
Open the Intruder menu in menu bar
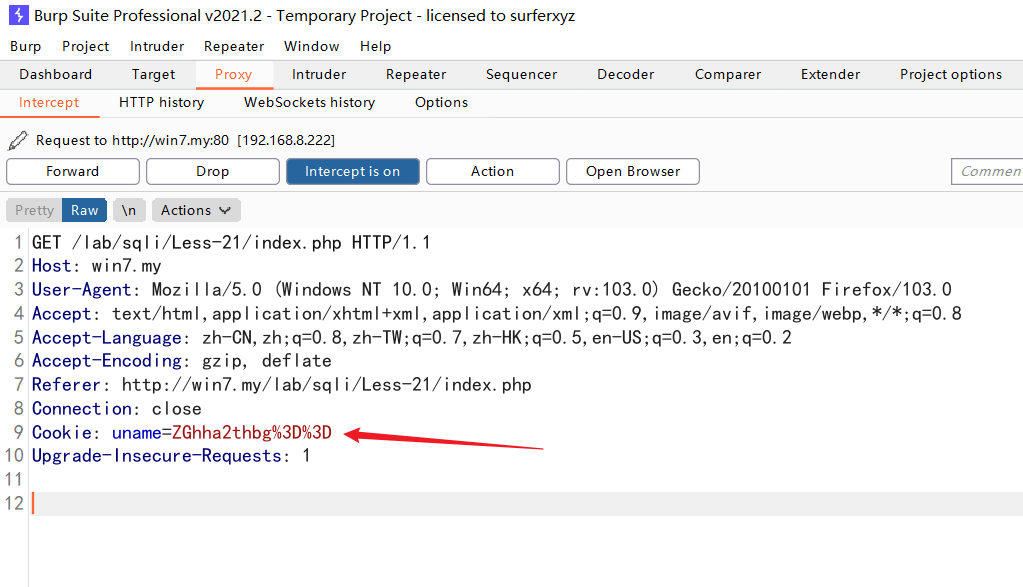click(157, 46)
